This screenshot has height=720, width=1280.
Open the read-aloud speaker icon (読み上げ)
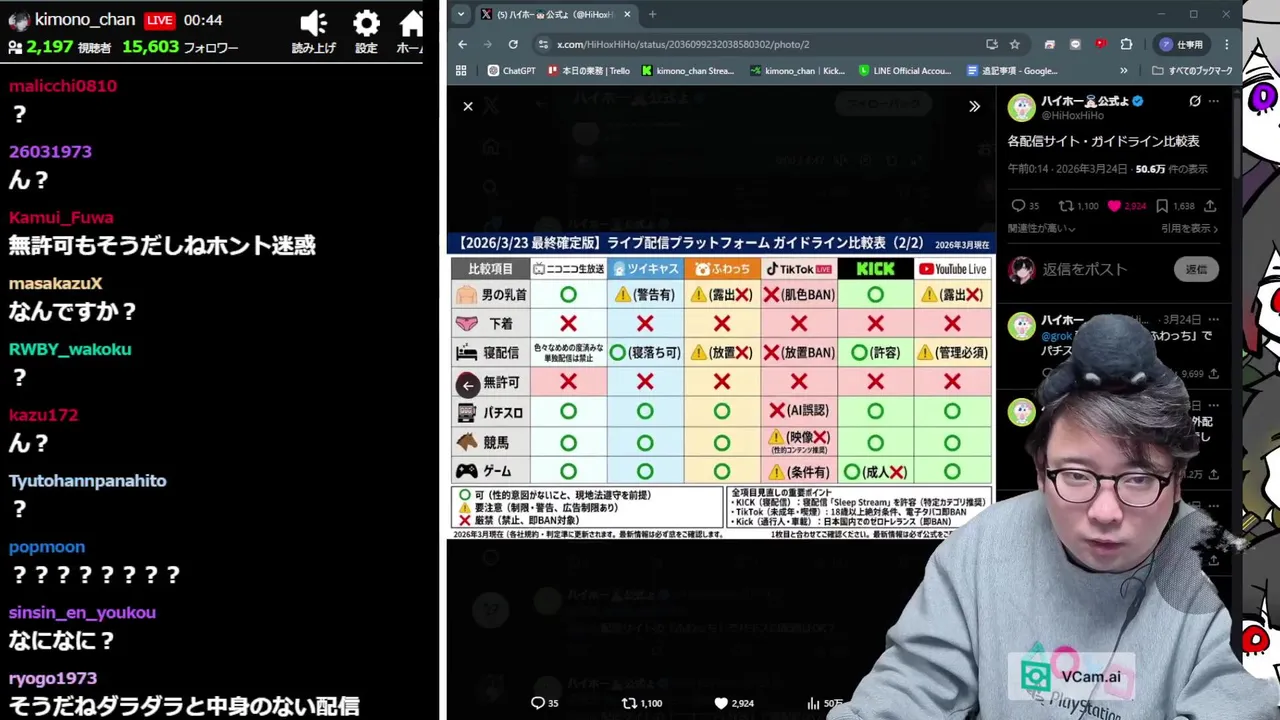click(x=314, y=24)
